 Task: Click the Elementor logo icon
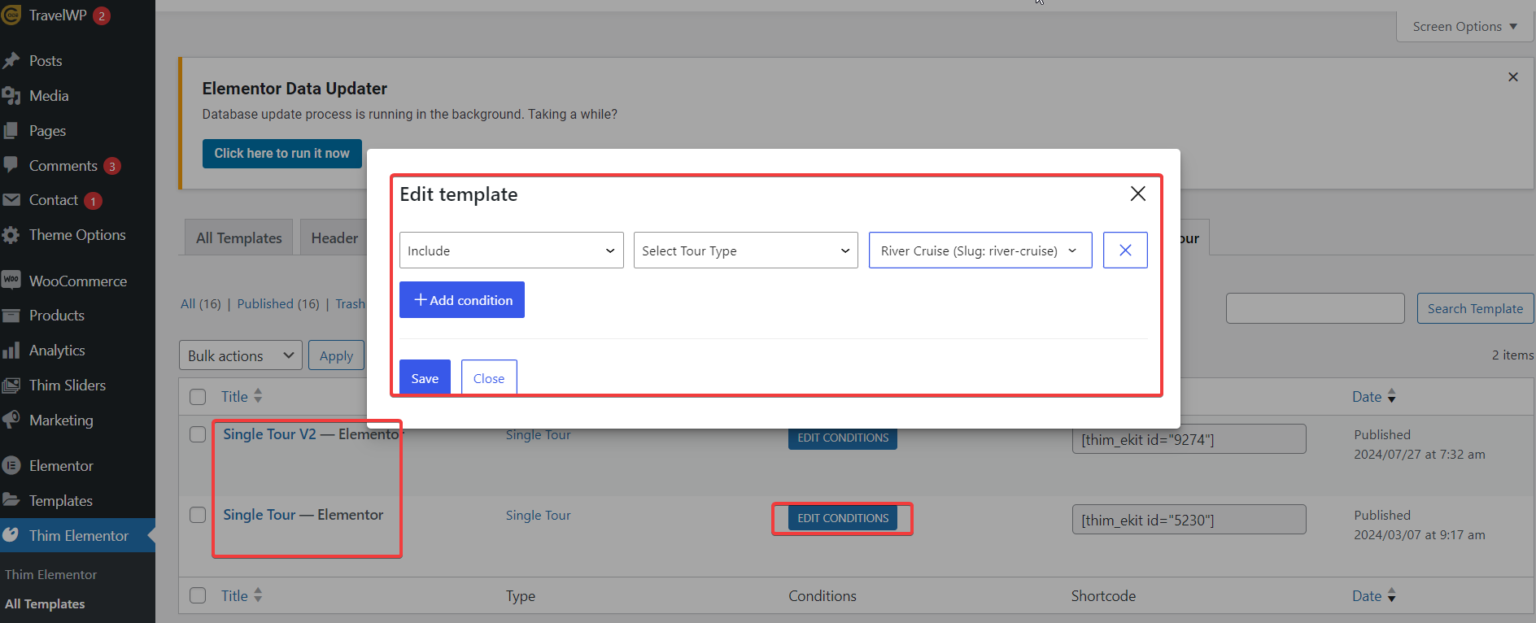click(x=11, y=466)
